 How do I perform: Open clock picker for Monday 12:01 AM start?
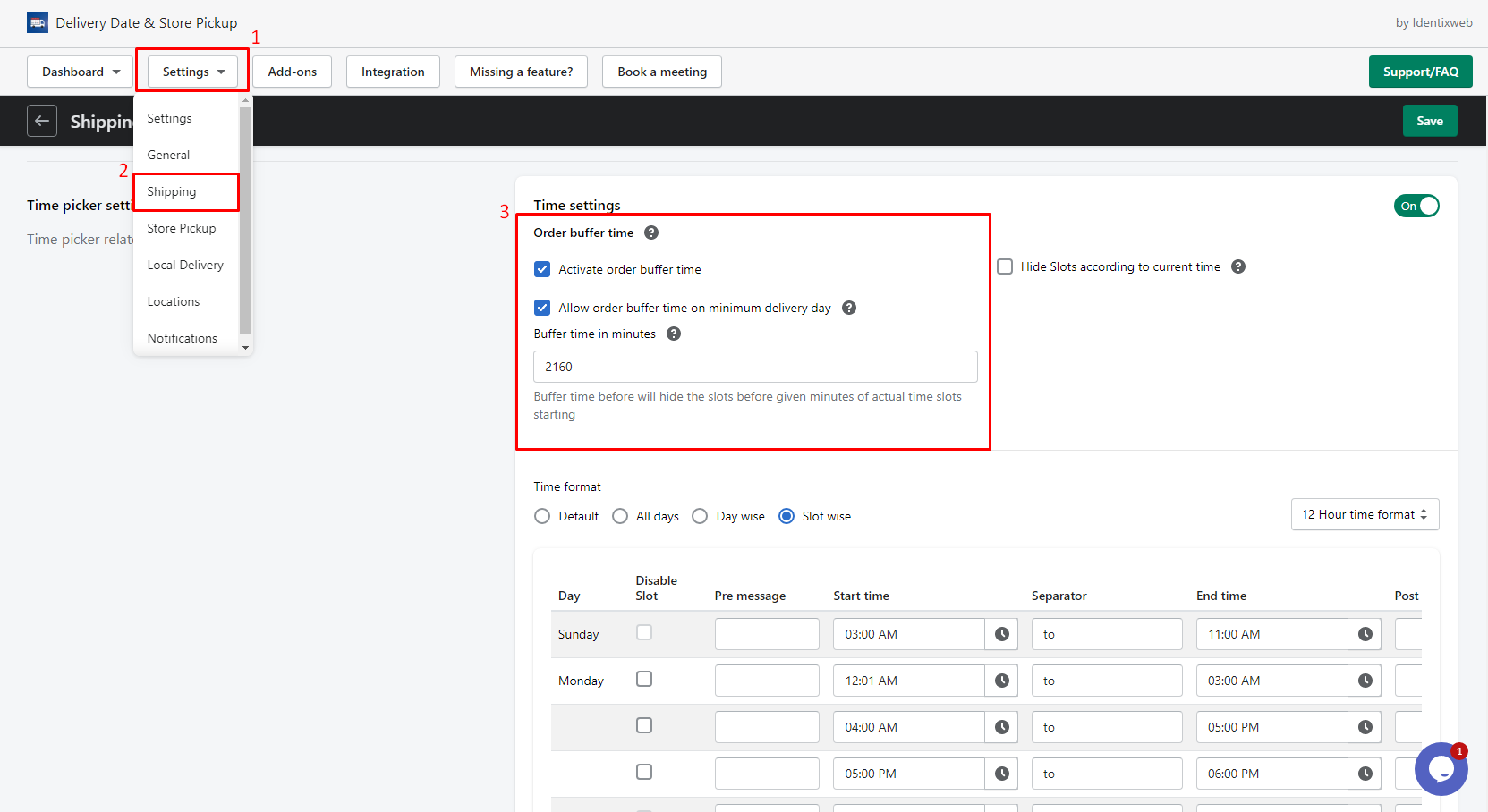click(x=1002, y=681)
